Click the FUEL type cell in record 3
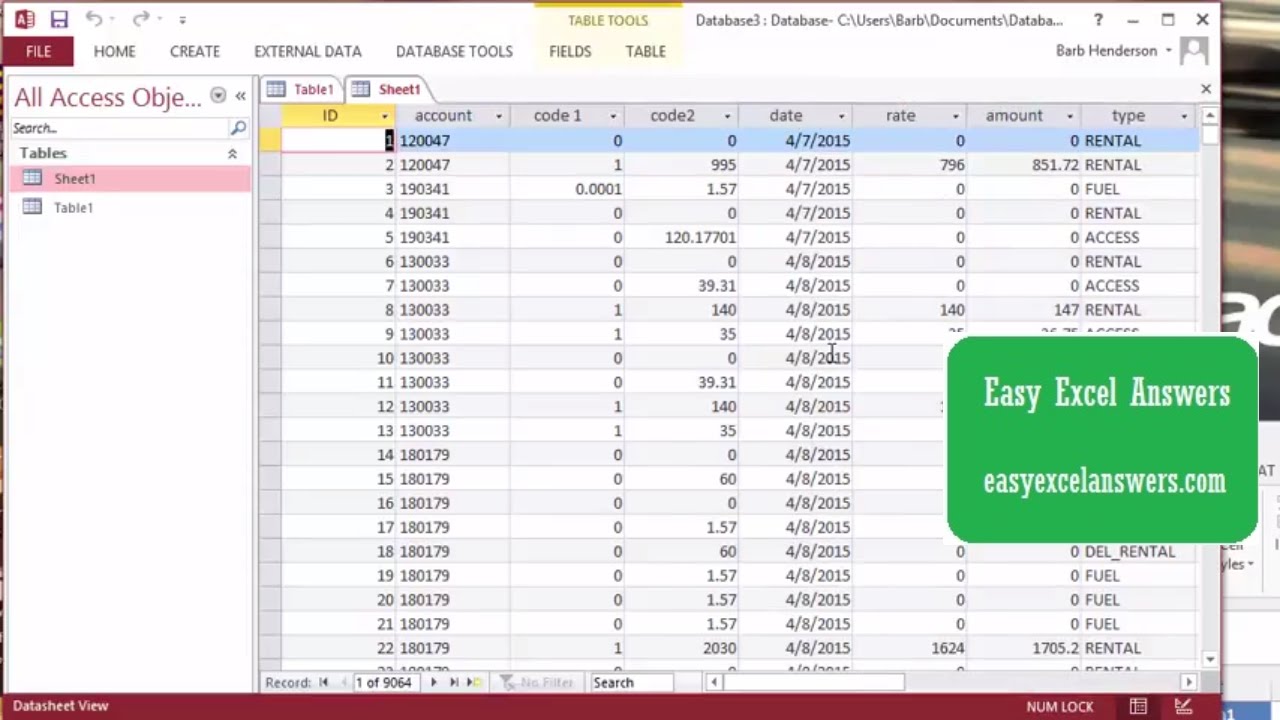 point(1139,189)
